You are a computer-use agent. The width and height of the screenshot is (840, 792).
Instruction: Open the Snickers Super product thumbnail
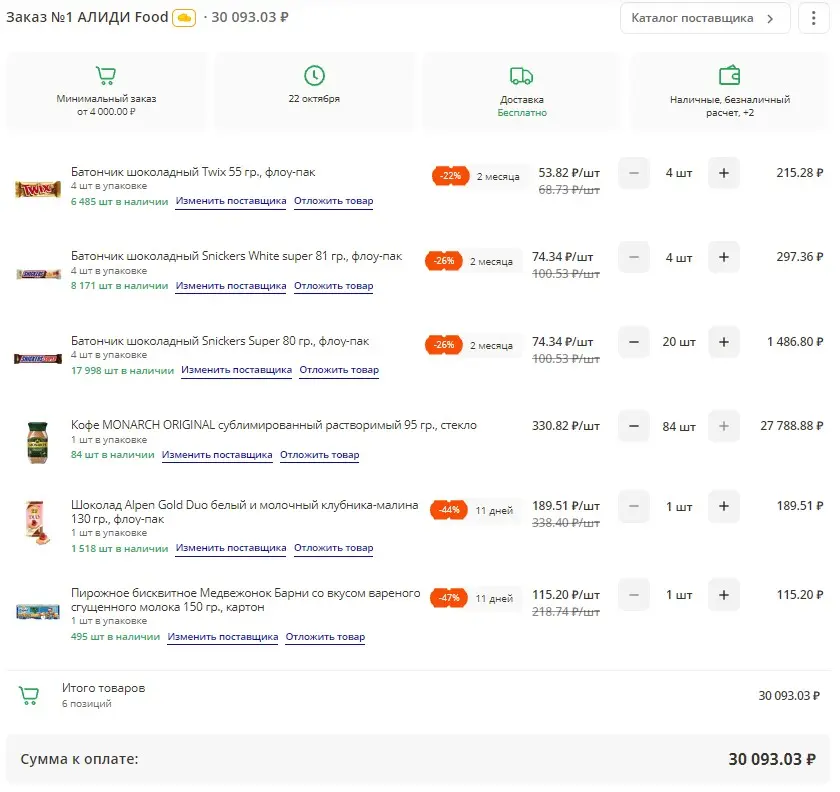coord(38,358)
